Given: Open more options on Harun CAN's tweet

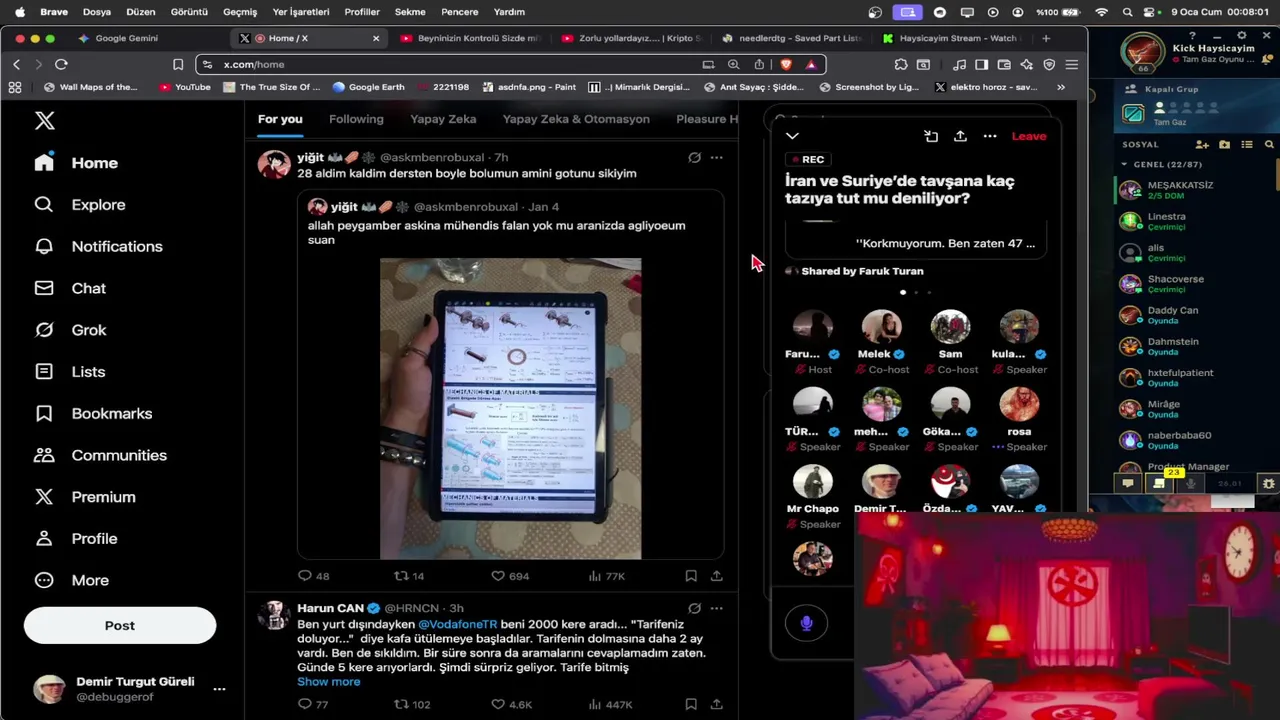Looking at the screenshot, I should pyautogui.click(x=716, y=608).
